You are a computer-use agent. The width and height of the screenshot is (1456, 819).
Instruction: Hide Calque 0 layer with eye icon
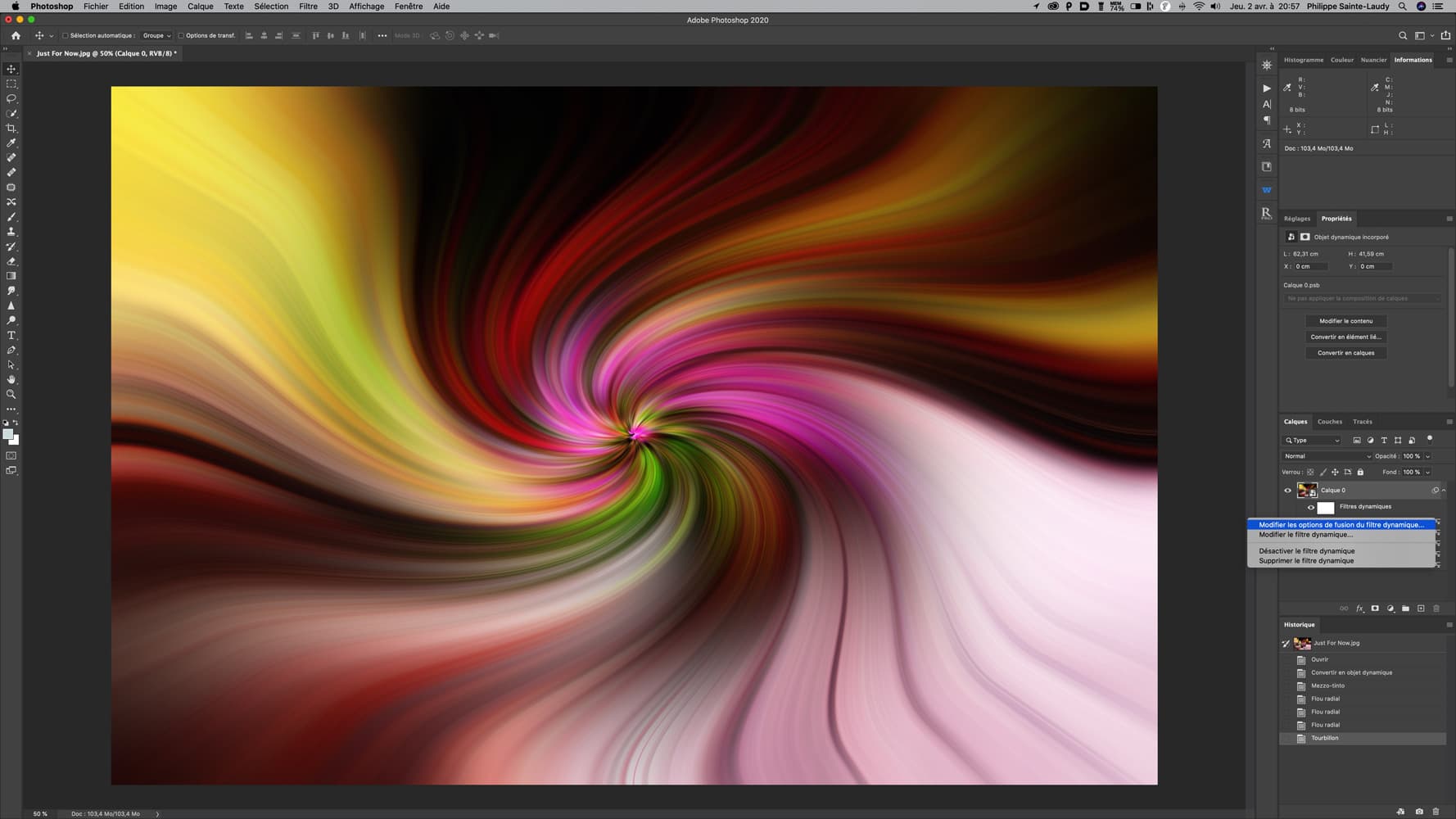pyautogui.click(x=1287, y=491)
